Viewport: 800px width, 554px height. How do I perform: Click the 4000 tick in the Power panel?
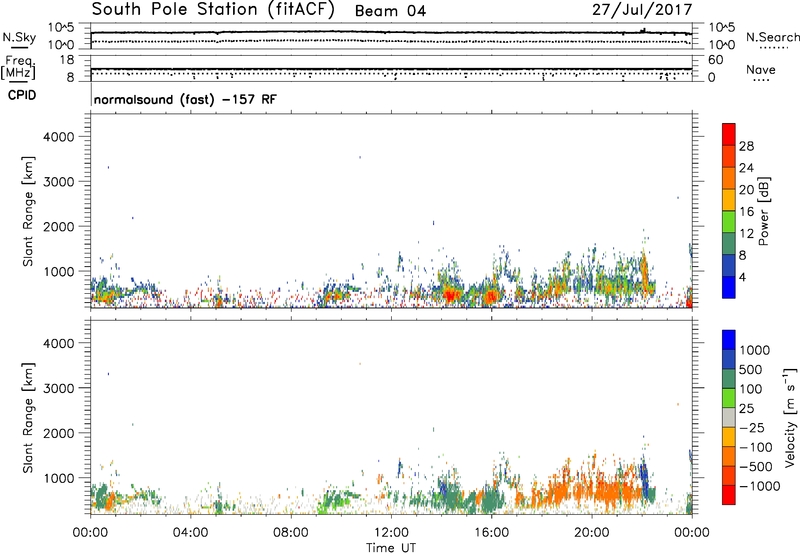[58, 137]
